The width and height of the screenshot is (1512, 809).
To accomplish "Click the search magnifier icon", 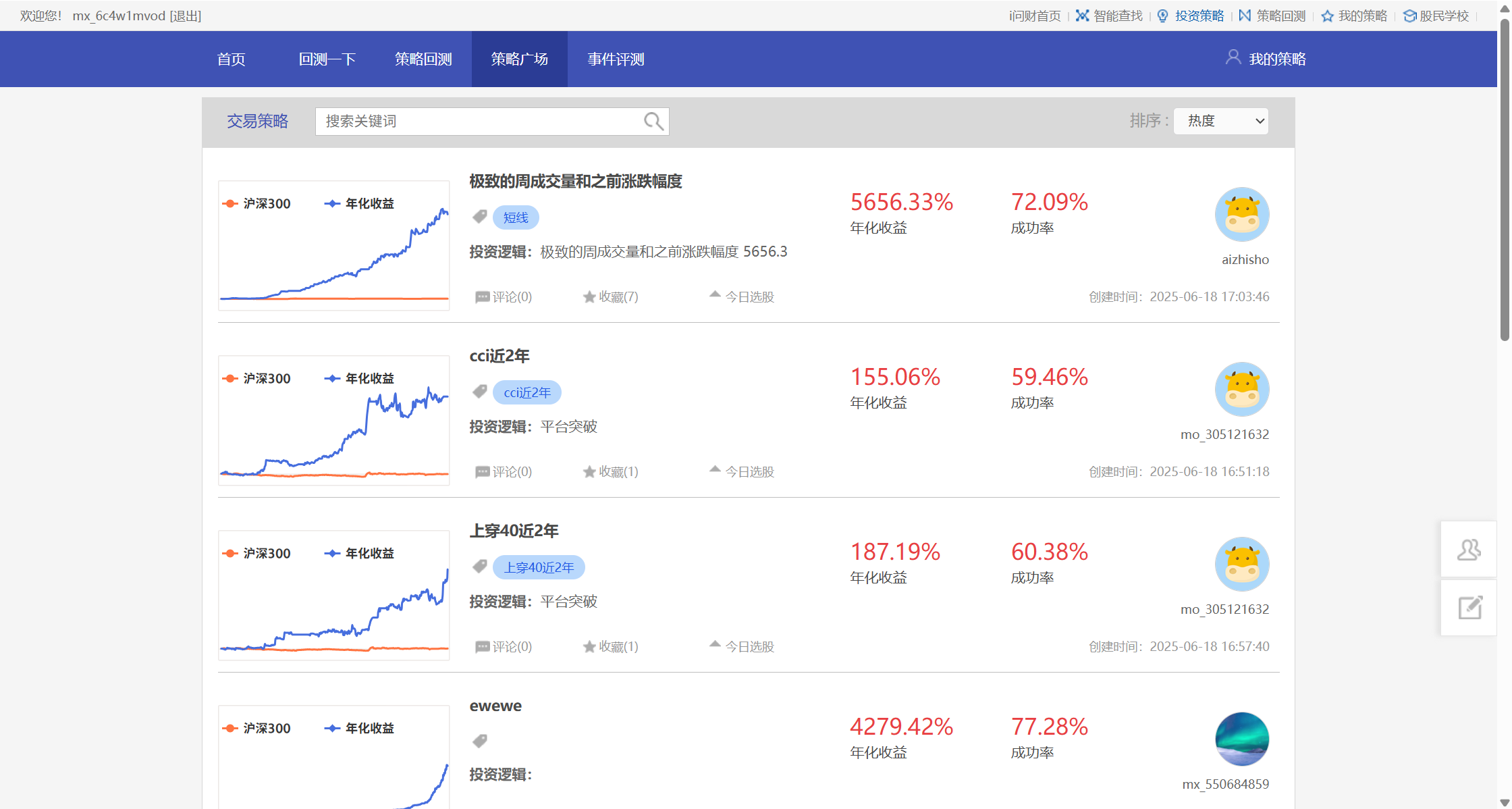I will (653, 122).
